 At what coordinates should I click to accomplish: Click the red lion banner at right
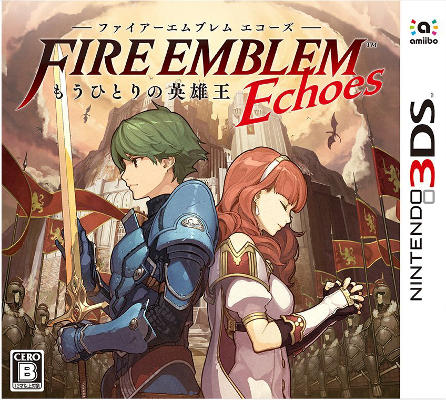click(387, 173)
